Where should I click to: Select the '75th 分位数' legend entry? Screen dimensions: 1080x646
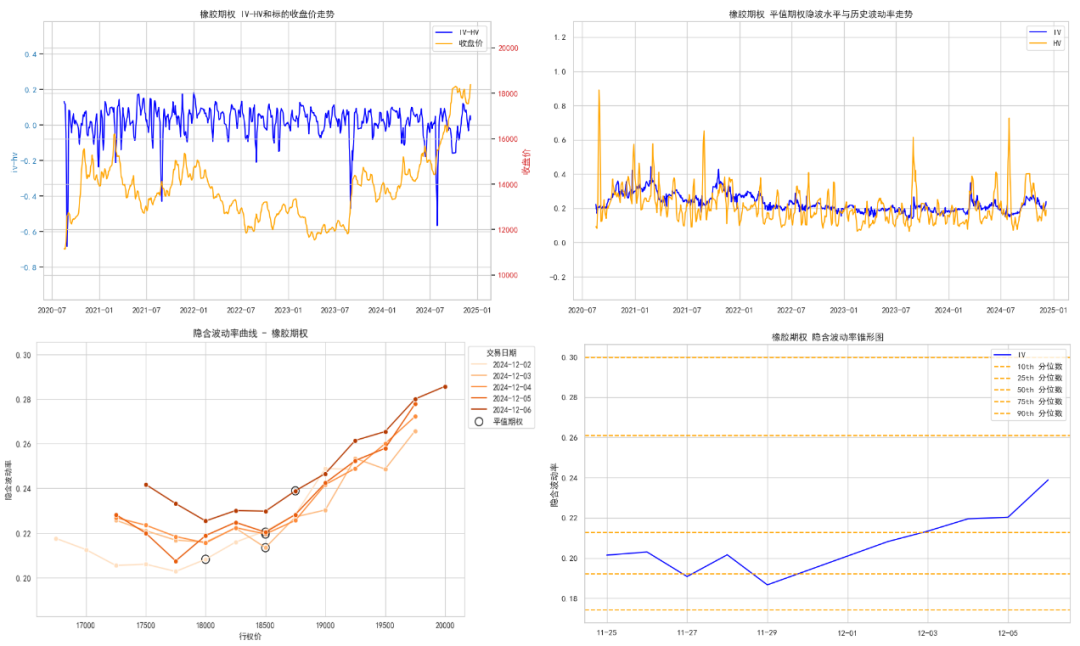tap(1028, 402)
